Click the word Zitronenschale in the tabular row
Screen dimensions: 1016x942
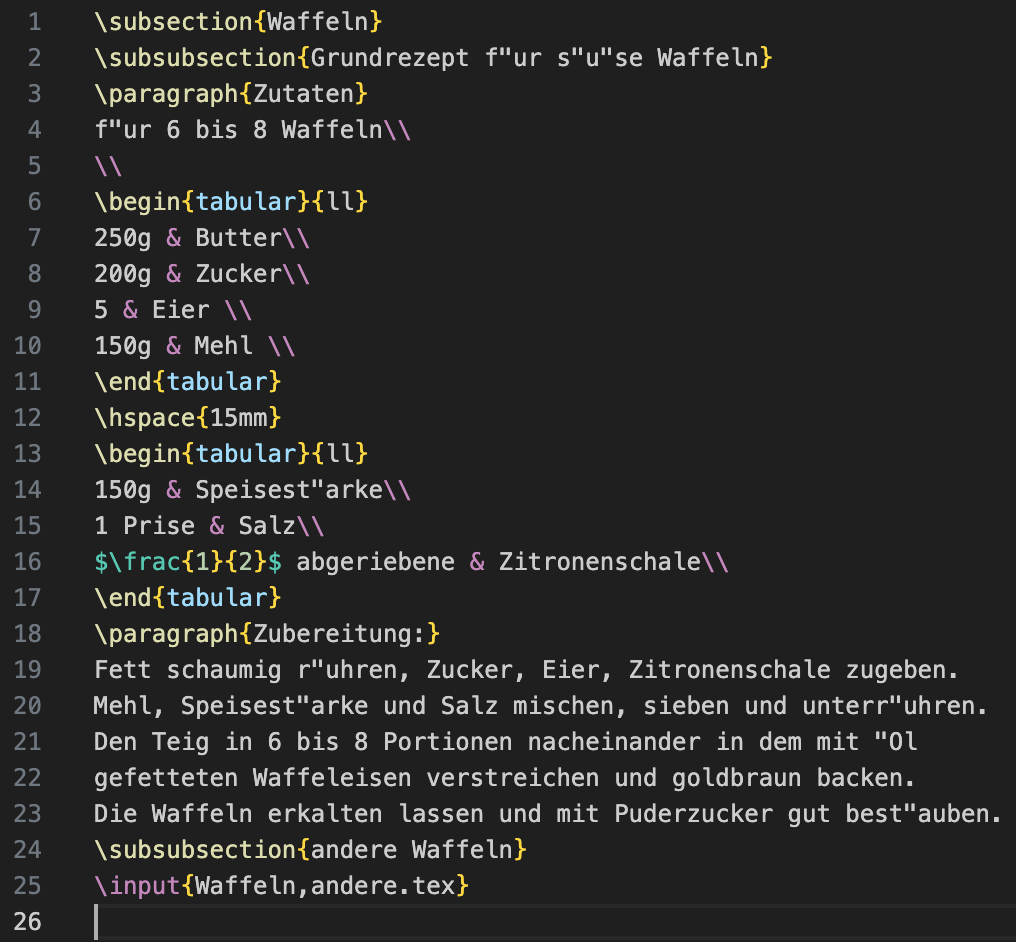[x=599, y=561]
